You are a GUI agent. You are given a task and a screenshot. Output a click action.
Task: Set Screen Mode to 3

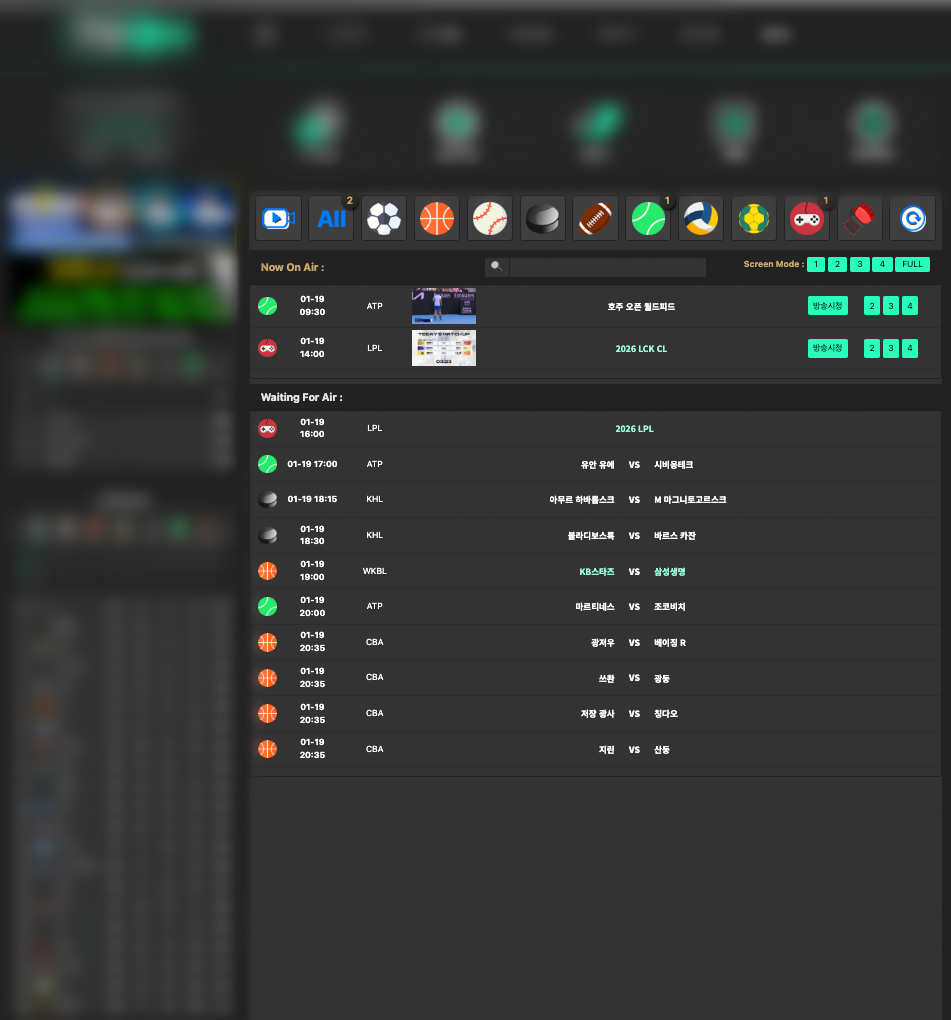tap(860, 265)
